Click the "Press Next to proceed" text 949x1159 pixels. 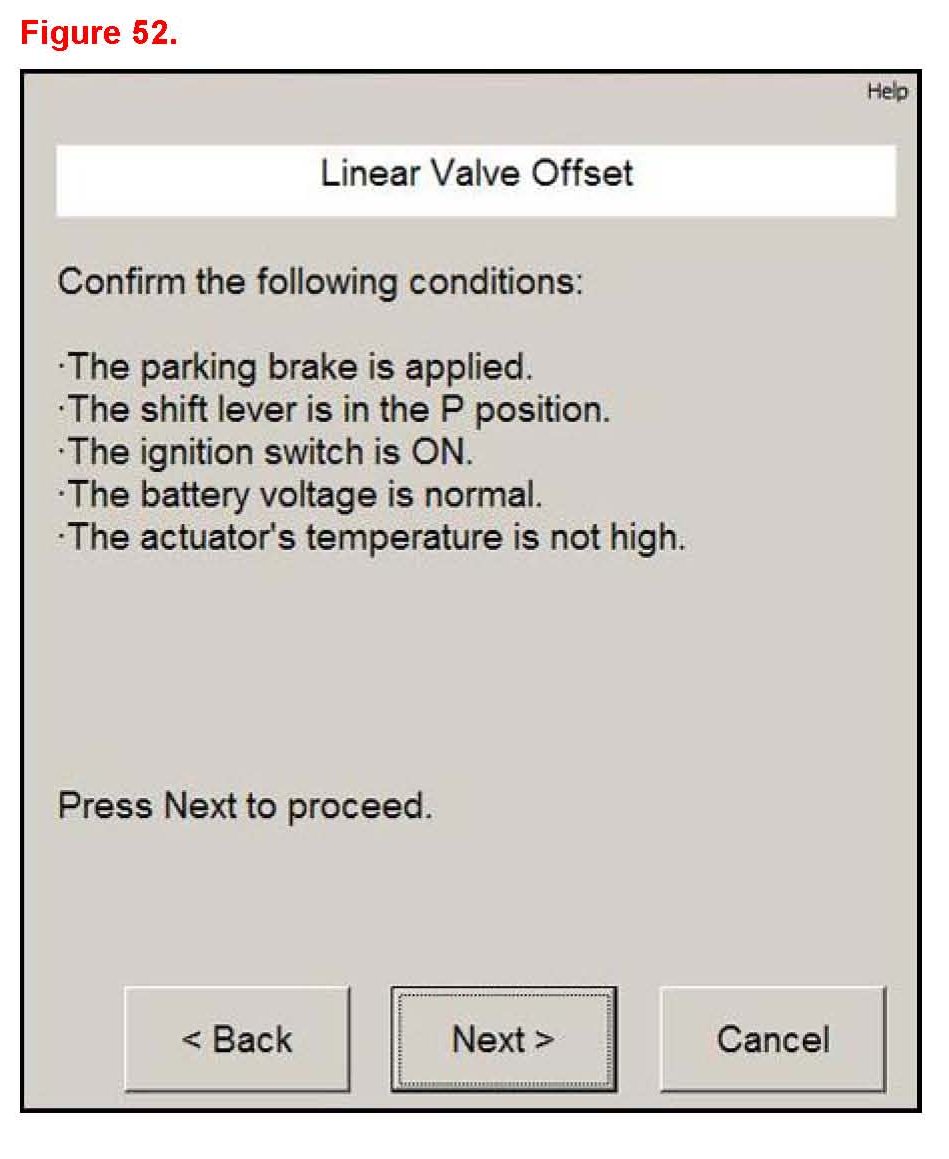click(245, 806)
